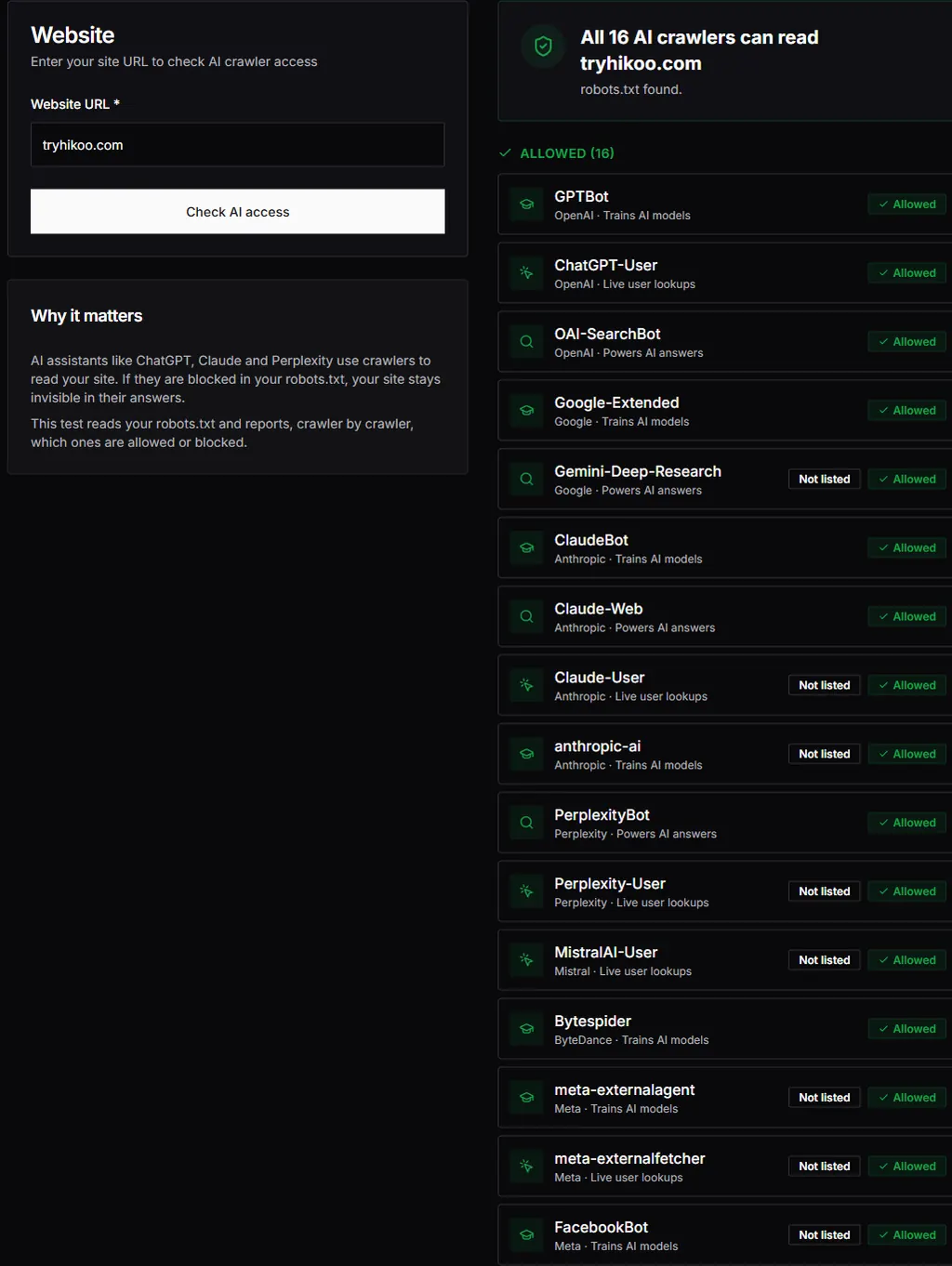
Task: Click the Gemini-Deep-Research search icon
Action: [526, 480]
